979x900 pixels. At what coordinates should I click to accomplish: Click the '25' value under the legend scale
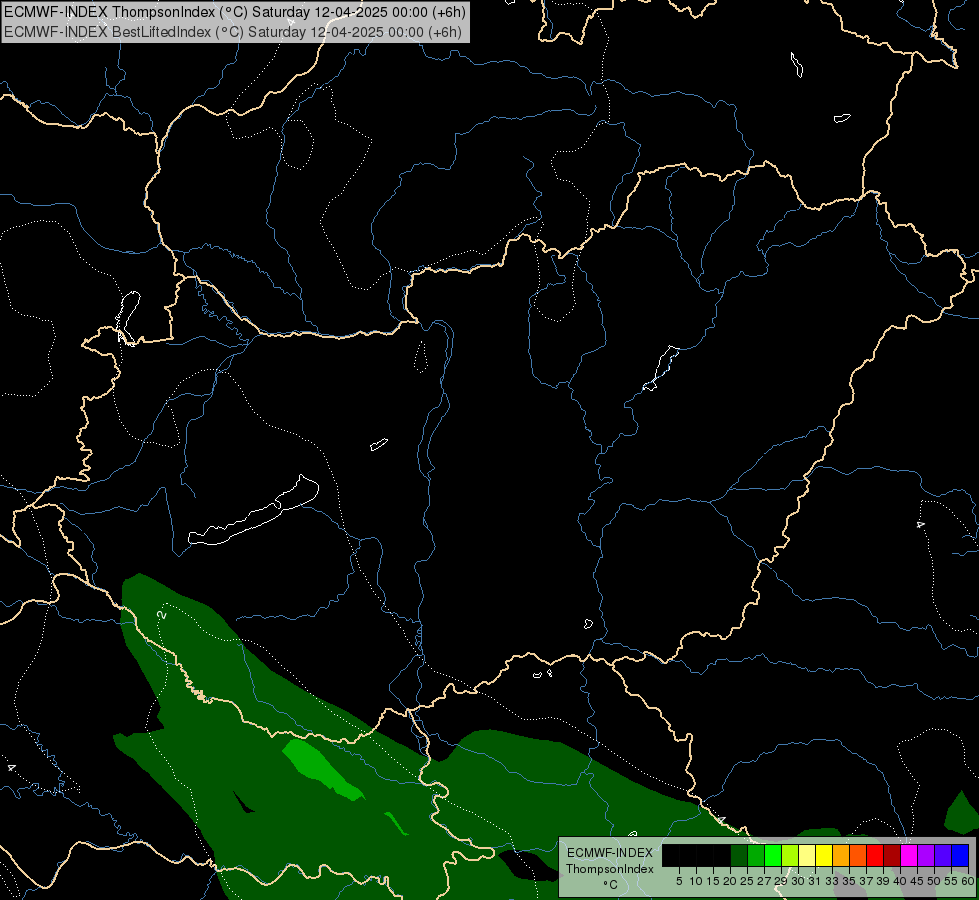(x=747, y=881)
